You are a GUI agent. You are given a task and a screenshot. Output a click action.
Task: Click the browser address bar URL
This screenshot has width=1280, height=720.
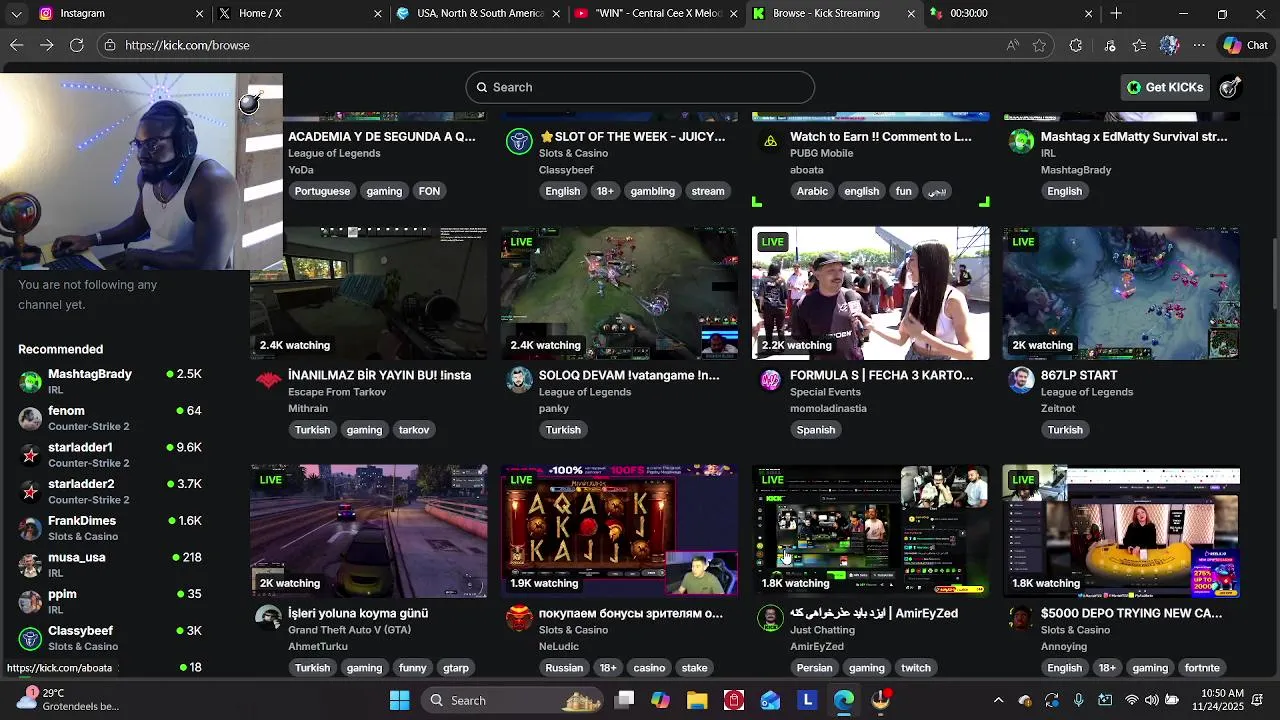coord(187,45)
